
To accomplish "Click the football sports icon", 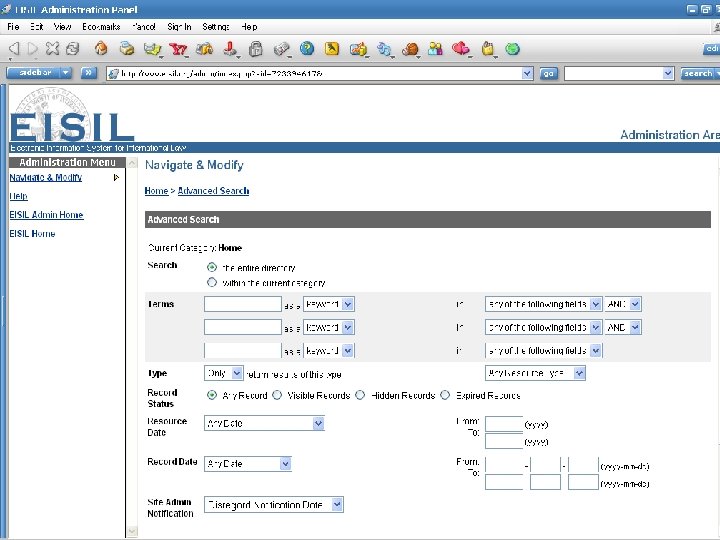I will coord(410,49).
